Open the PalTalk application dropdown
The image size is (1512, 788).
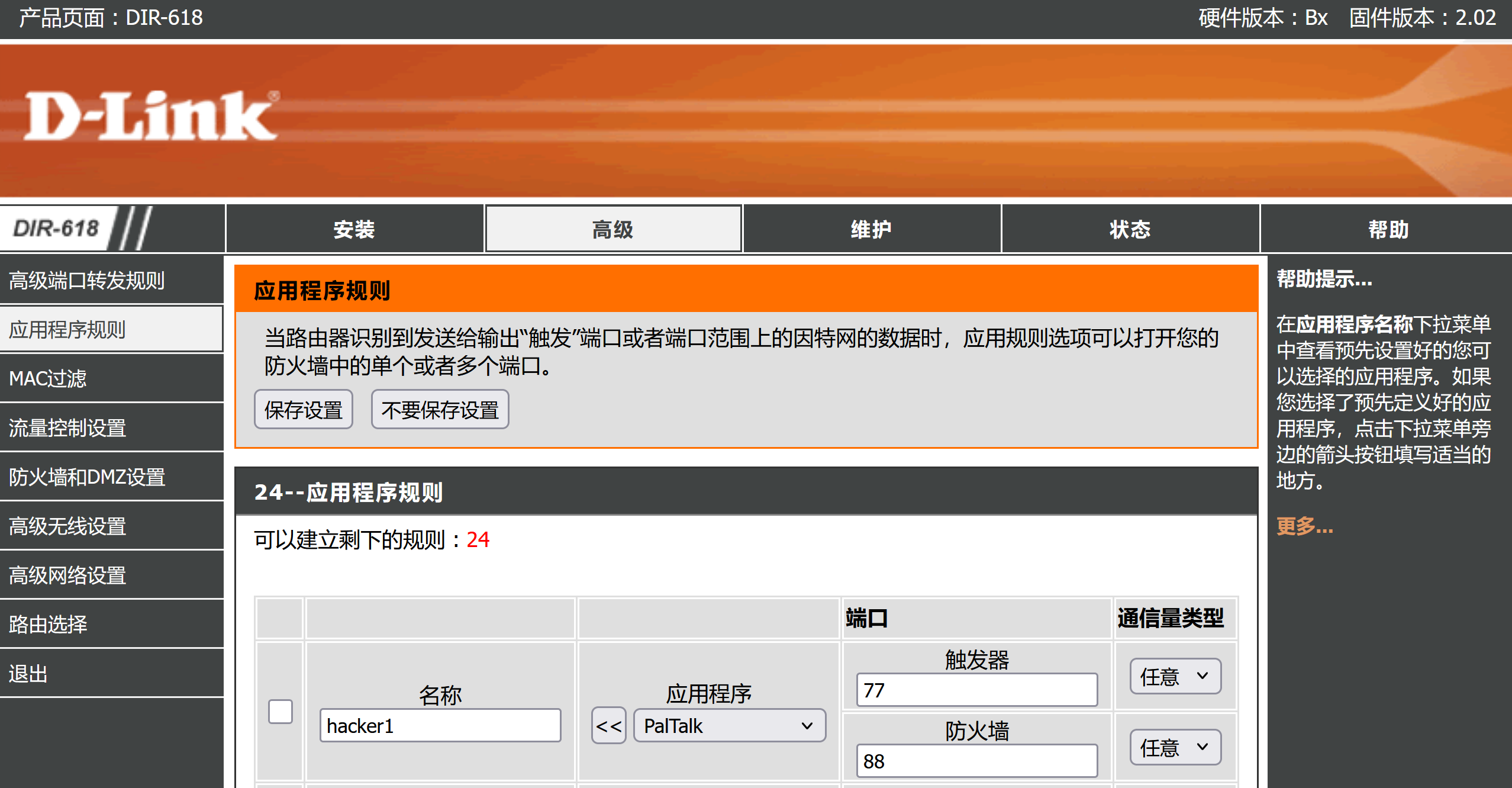729,726
